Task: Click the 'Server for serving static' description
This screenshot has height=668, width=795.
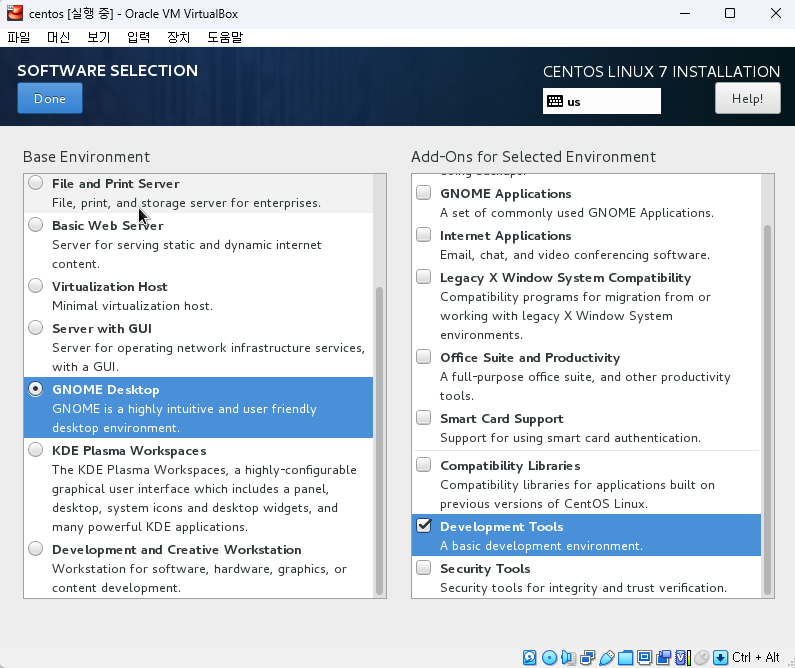Action: 187,254
